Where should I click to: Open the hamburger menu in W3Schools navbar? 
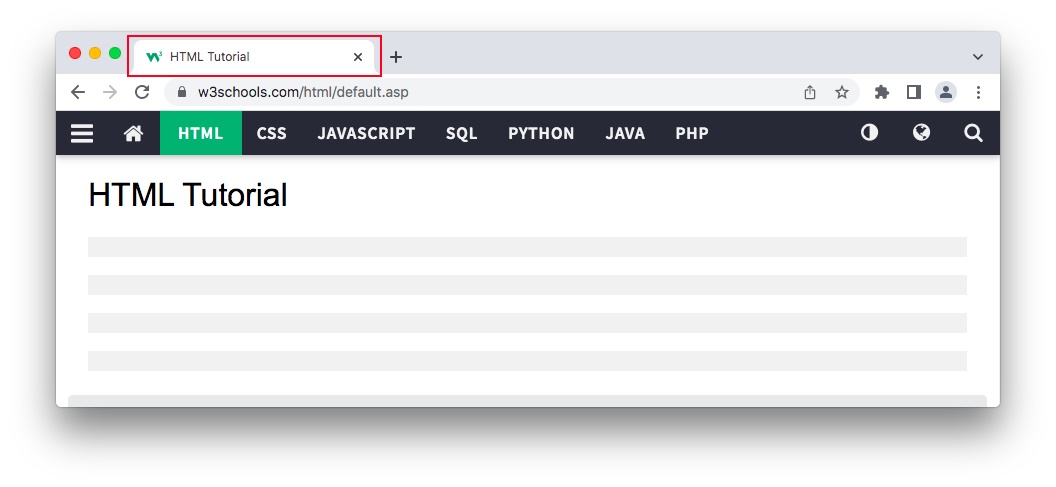(x=82, y=133)
